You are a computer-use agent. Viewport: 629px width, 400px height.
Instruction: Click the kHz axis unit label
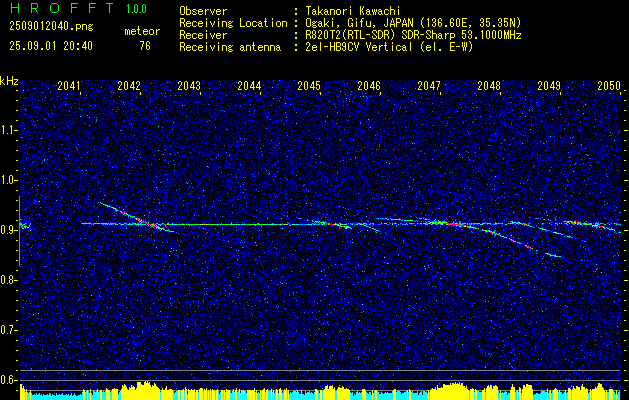pyautogui.click(x=9, y=81)
